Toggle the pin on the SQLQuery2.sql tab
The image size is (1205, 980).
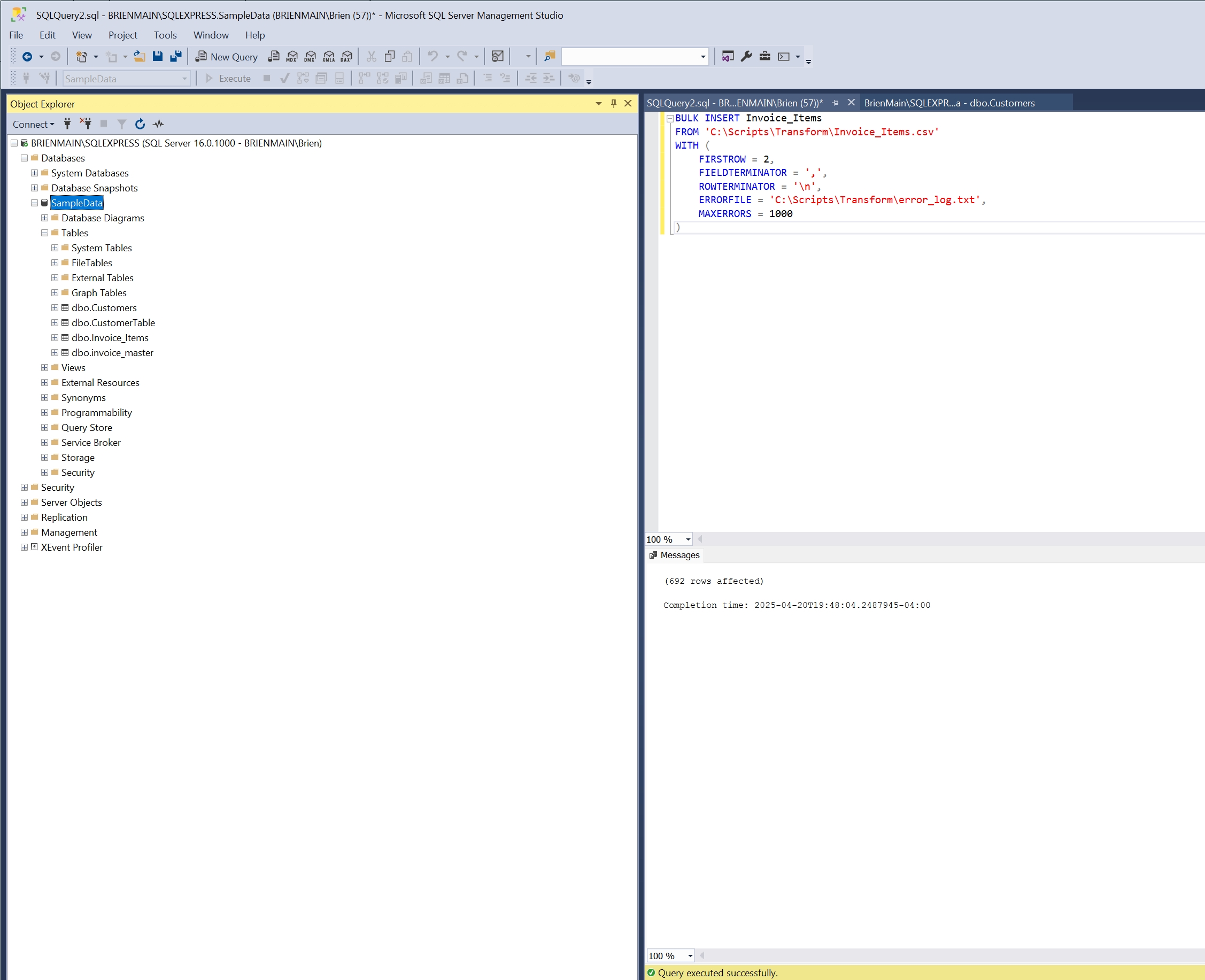coord(835,103)
